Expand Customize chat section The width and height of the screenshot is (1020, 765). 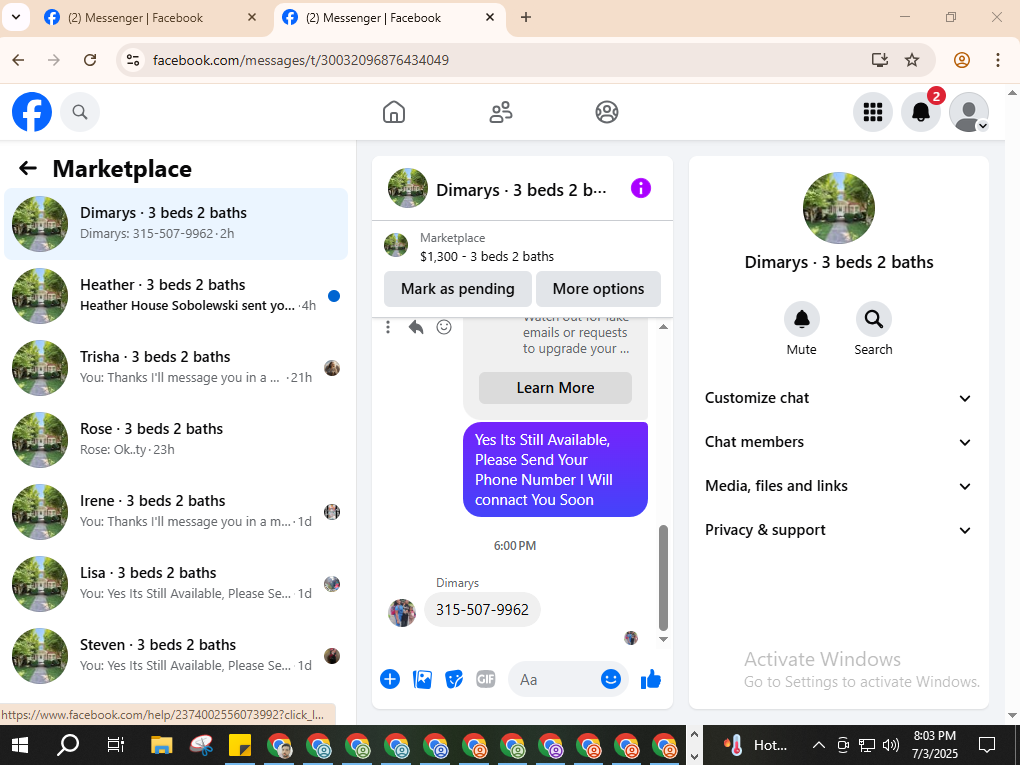point(839,398)
